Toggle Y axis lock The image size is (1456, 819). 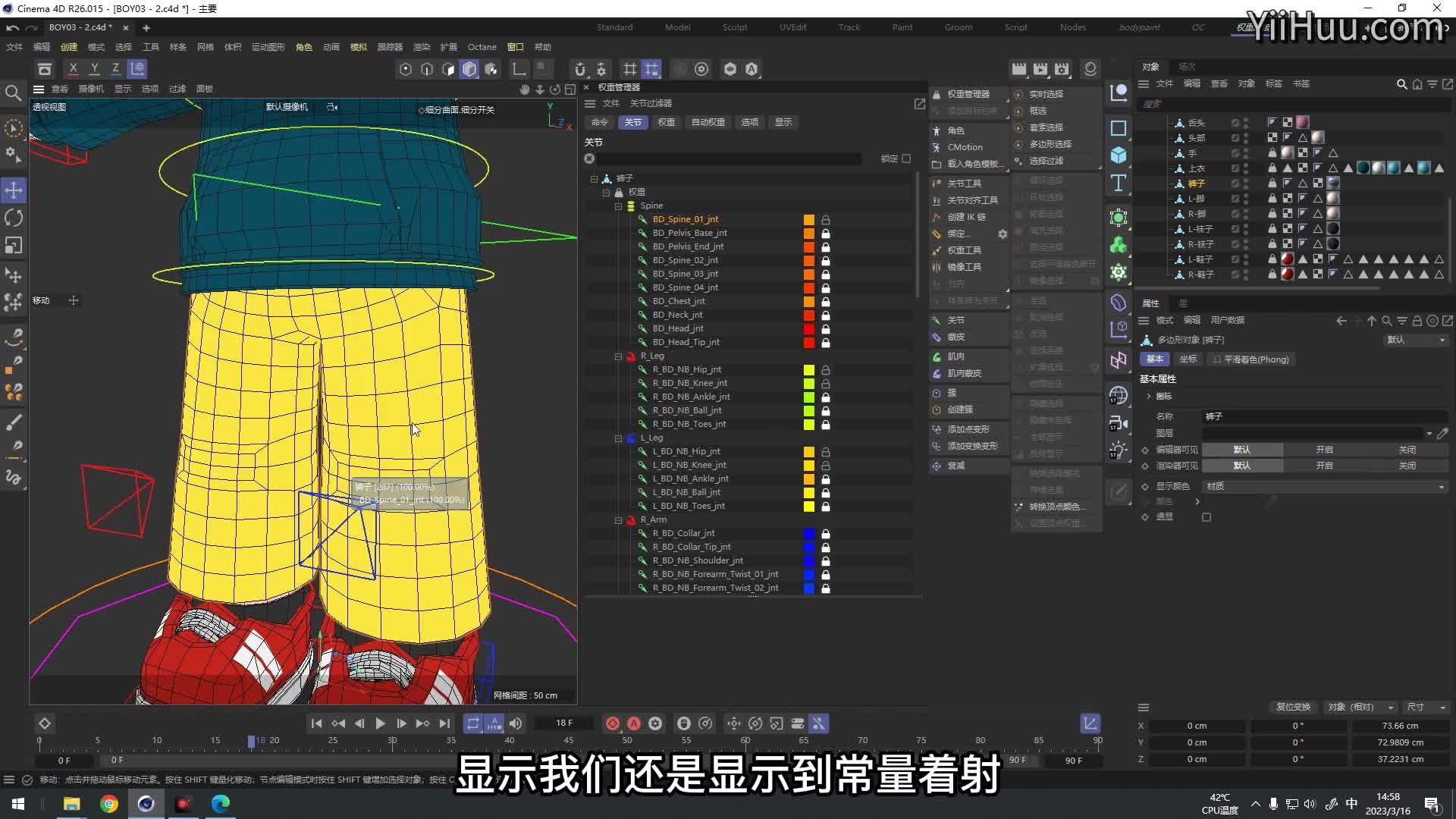(94, 69)
